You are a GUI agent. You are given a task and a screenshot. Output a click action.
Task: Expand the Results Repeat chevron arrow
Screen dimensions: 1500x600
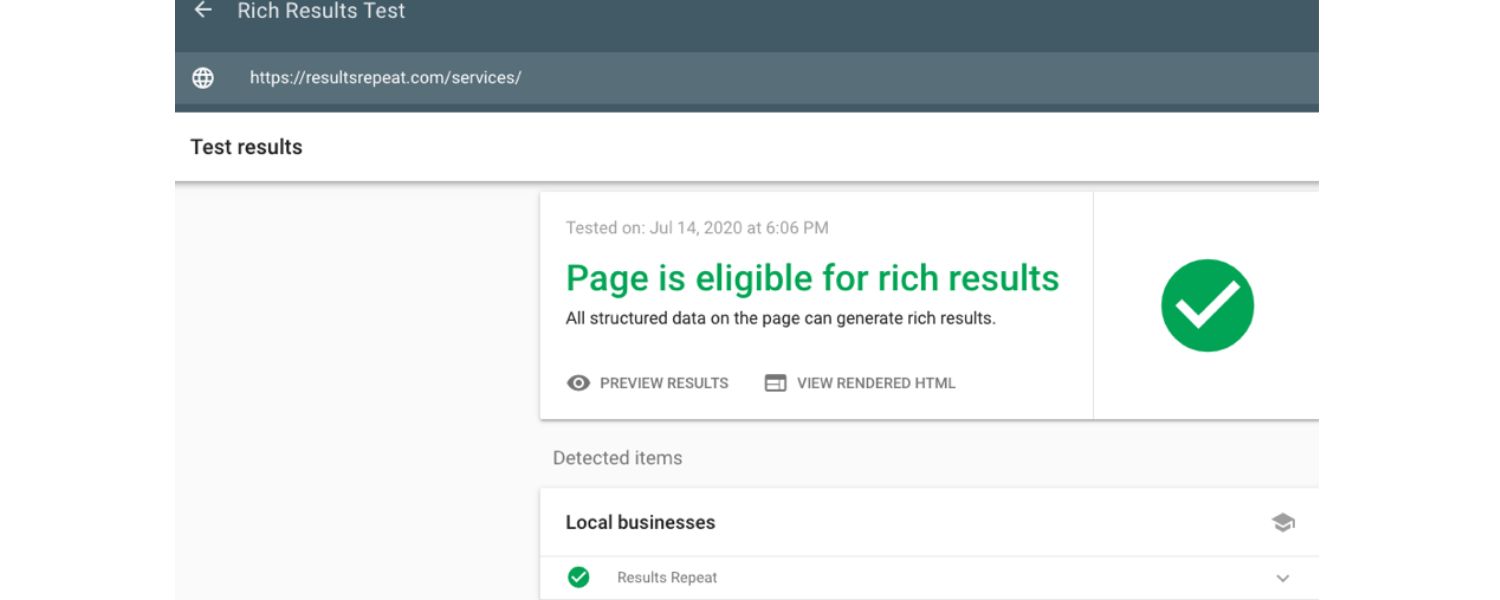(x=1283, y=578)
